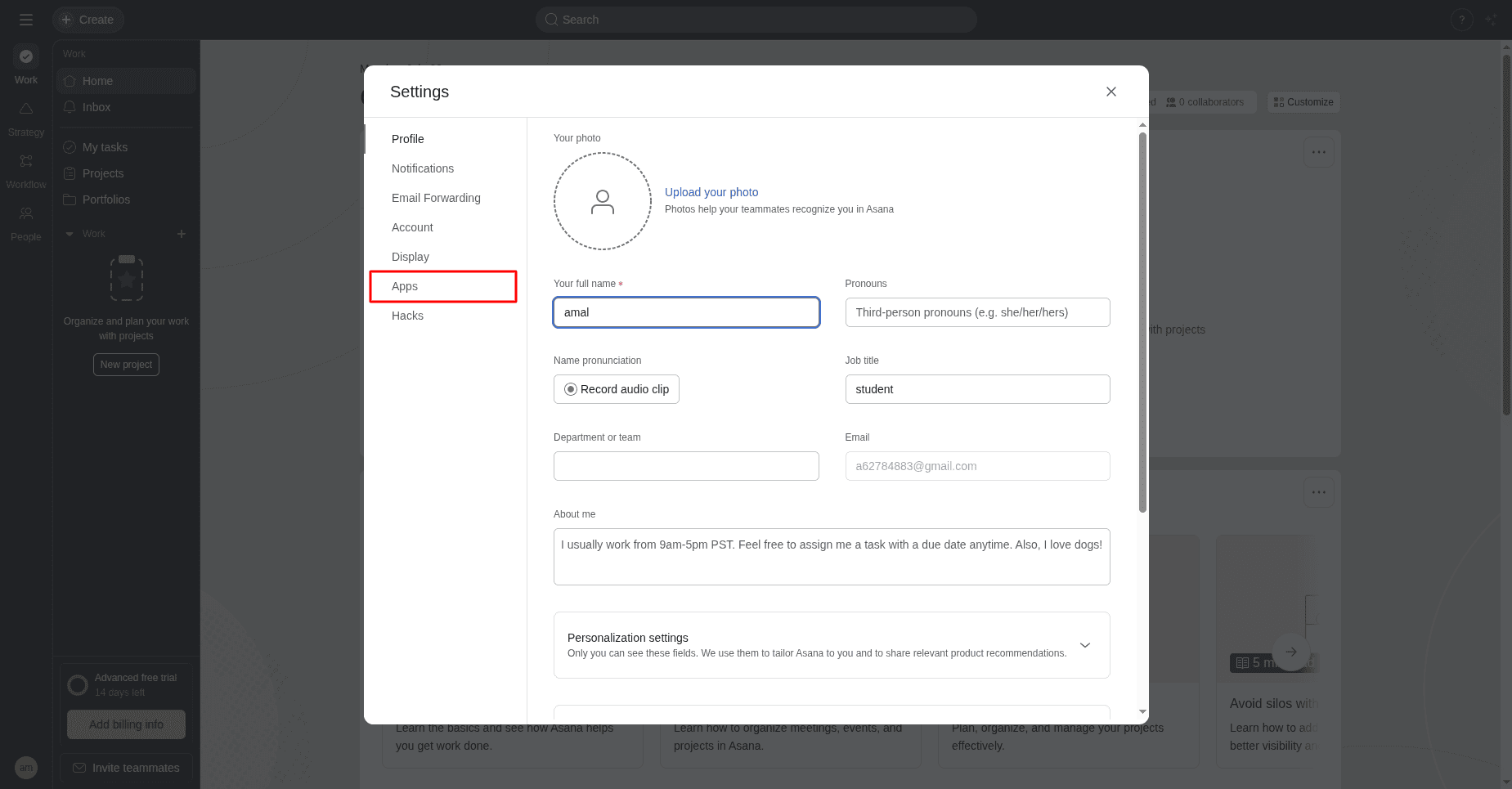The width and height of the screenshot is (1512, 789).
Task: Click the Your full name field
Action: pos(686,312)
